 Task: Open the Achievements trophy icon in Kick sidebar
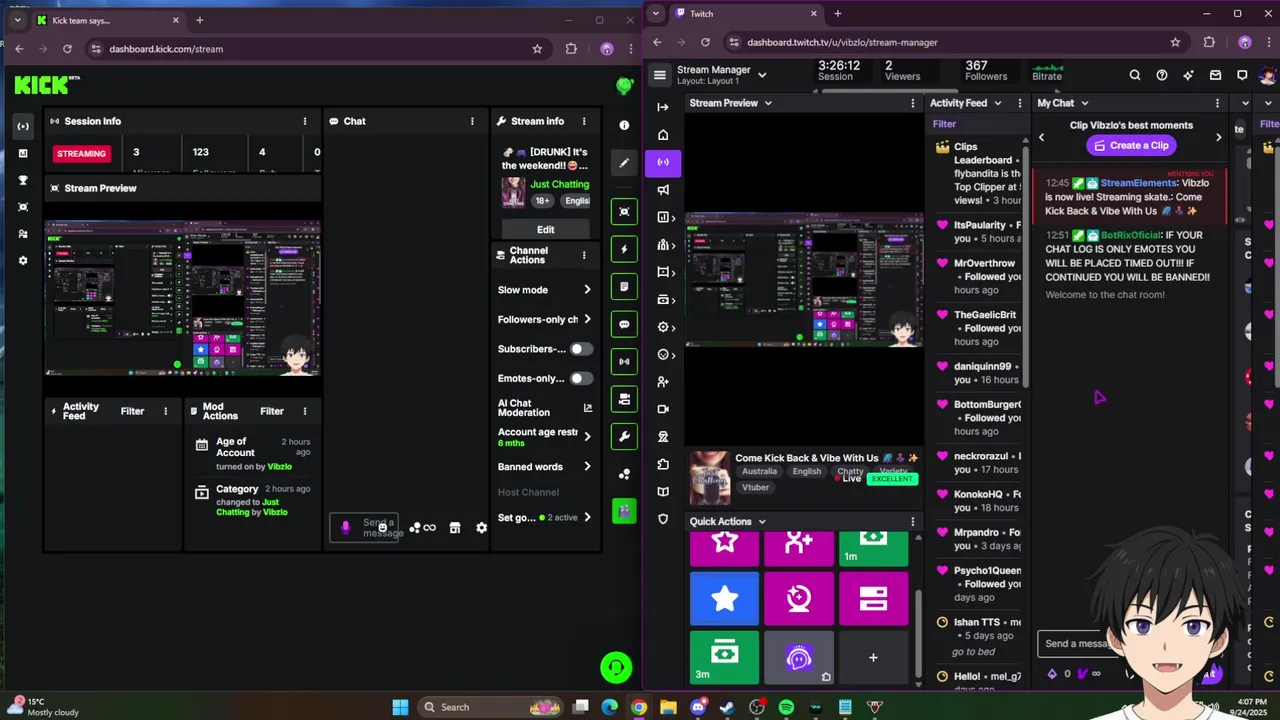pos(23,180)
